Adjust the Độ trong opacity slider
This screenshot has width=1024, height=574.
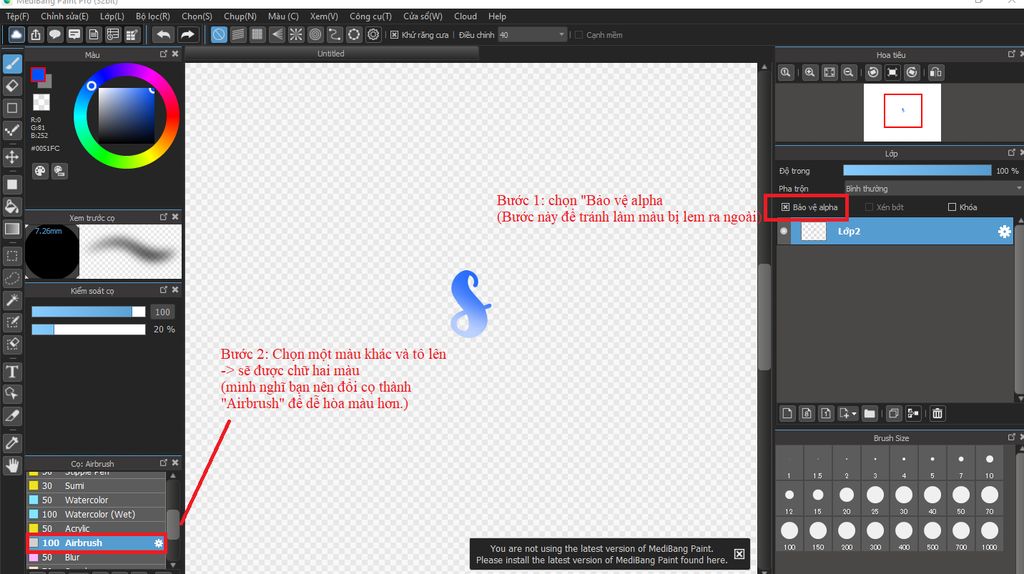click(917, 171)
